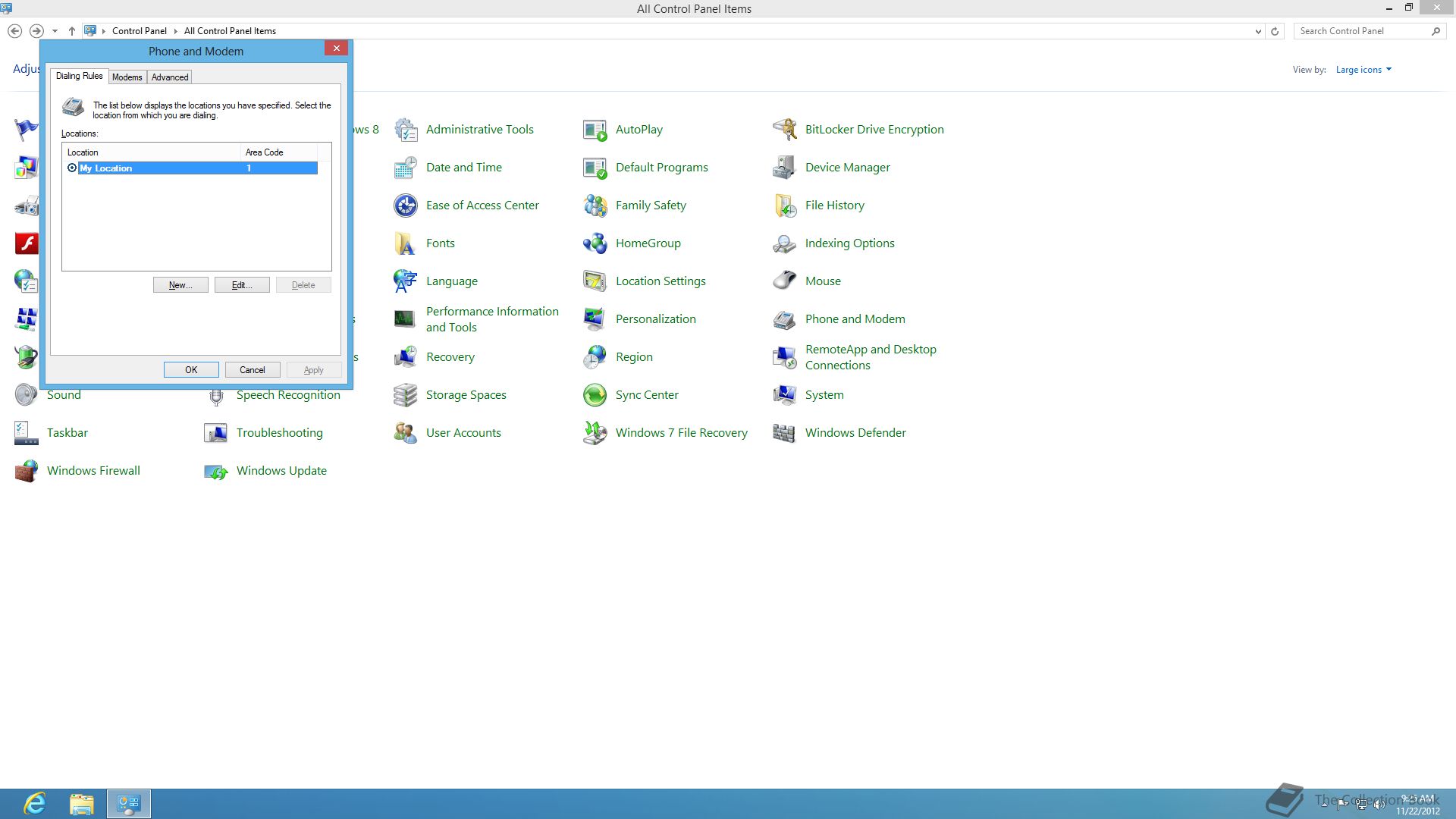Refresh the Control Panel view
Screen dimensions: 1456x819
[1275, 31]
